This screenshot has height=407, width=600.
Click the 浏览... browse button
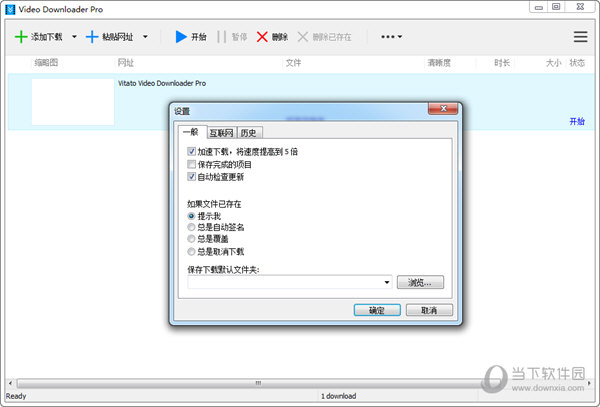coord(420,282)
